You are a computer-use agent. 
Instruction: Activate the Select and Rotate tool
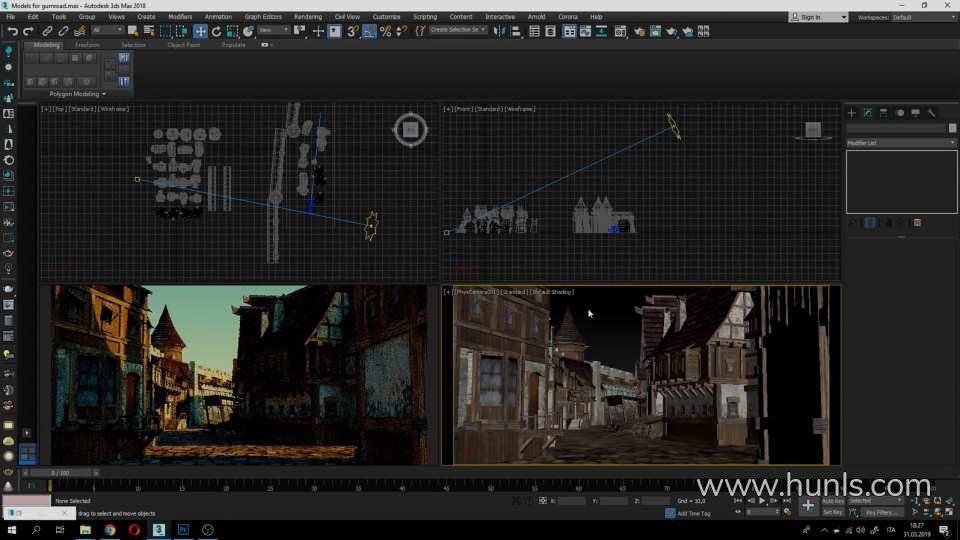coord(216,31)
